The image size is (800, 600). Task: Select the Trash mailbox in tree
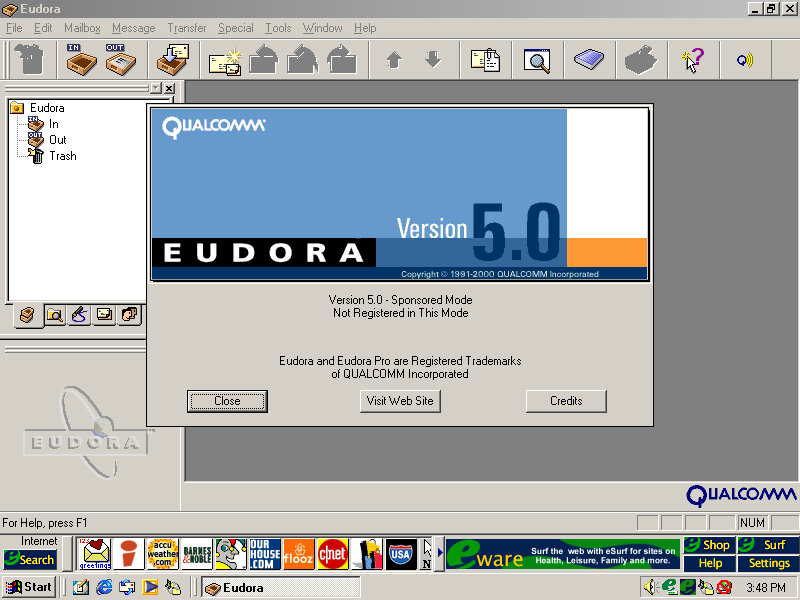62,156
